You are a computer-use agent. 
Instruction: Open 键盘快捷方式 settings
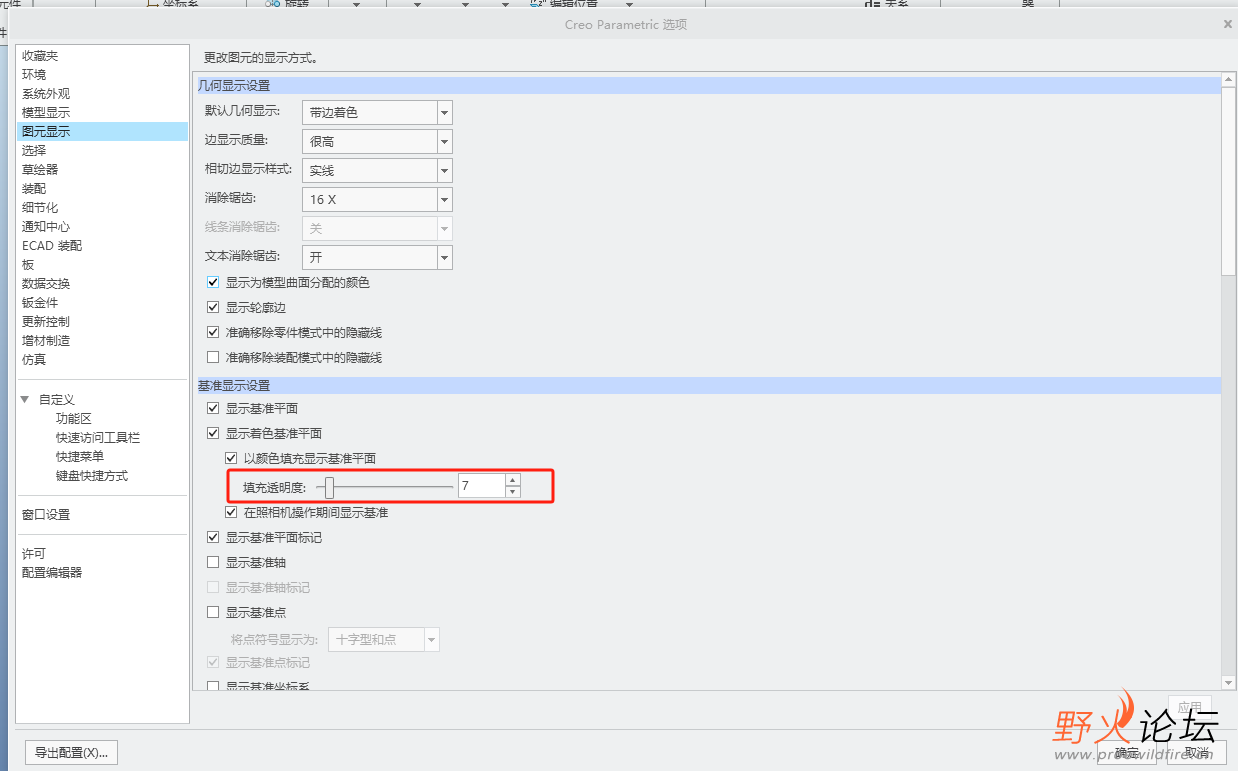92,476
